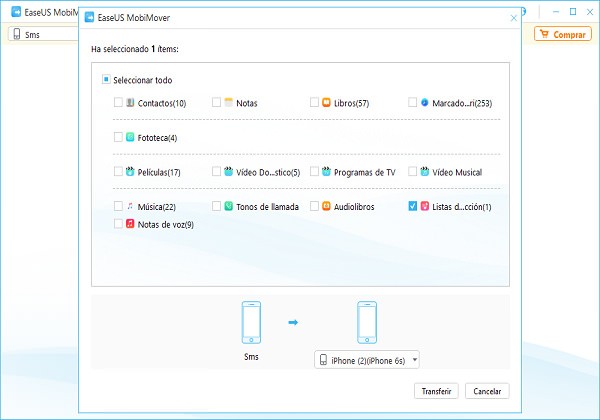Click the Audiolibros orange icon
Viewport: 600px width, 420px height.
click(326, 206)
